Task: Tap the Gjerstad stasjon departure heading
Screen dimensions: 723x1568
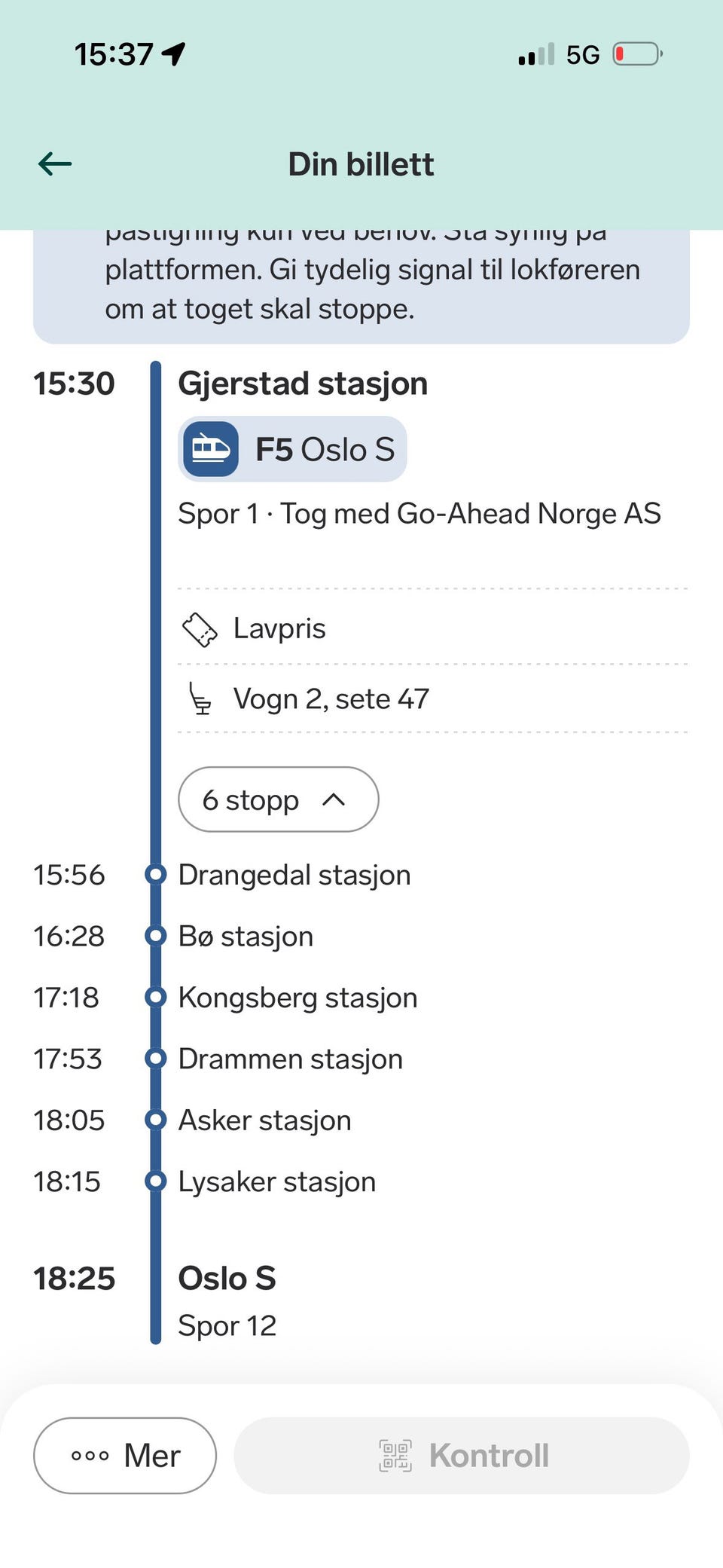Action: [x=303, y=384]
